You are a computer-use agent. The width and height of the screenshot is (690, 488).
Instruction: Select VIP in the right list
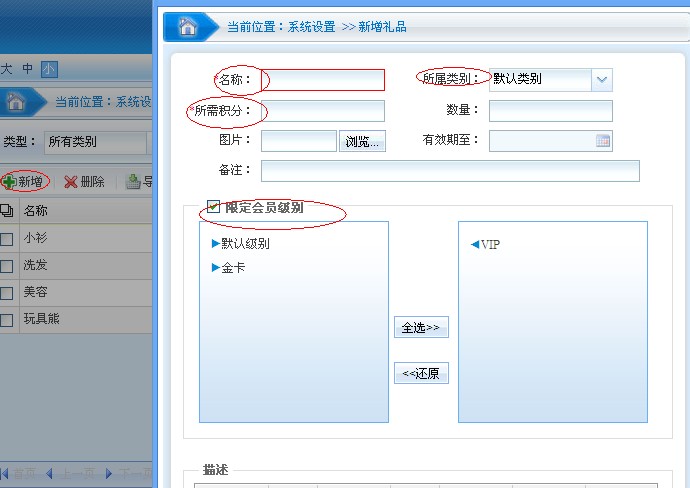pyautogui.click(x=485, y=244)
